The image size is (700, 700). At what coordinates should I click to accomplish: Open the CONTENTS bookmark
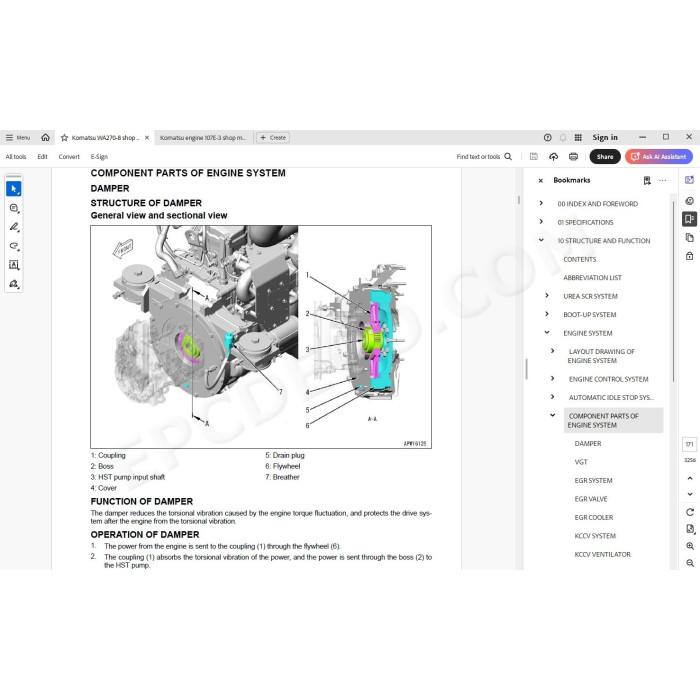(x=579, y=259)
